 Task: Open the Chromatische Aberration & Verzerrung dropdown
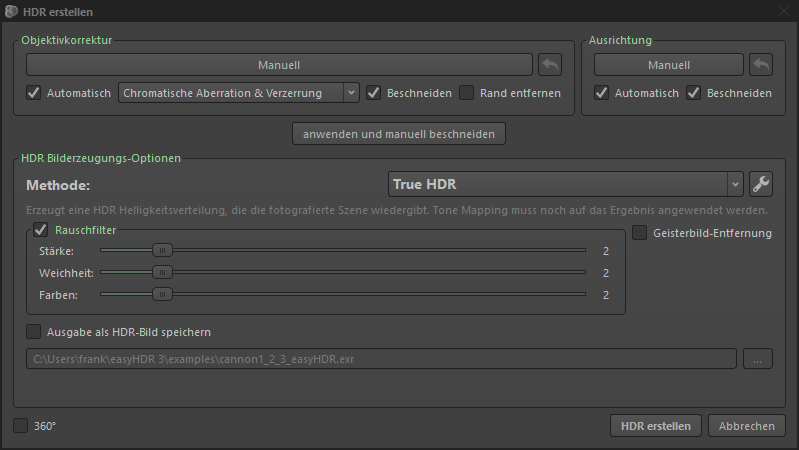click(x=239, y=93)
